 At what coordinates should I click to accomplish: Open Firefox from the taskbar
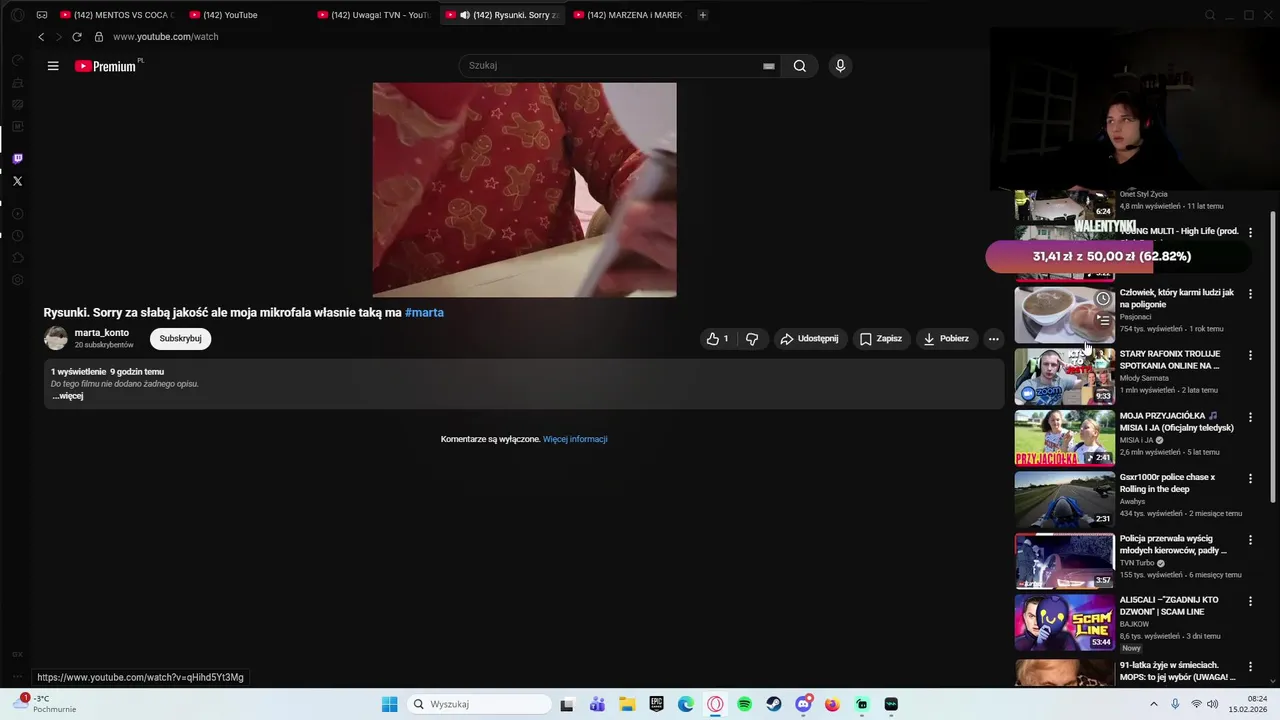832,704
